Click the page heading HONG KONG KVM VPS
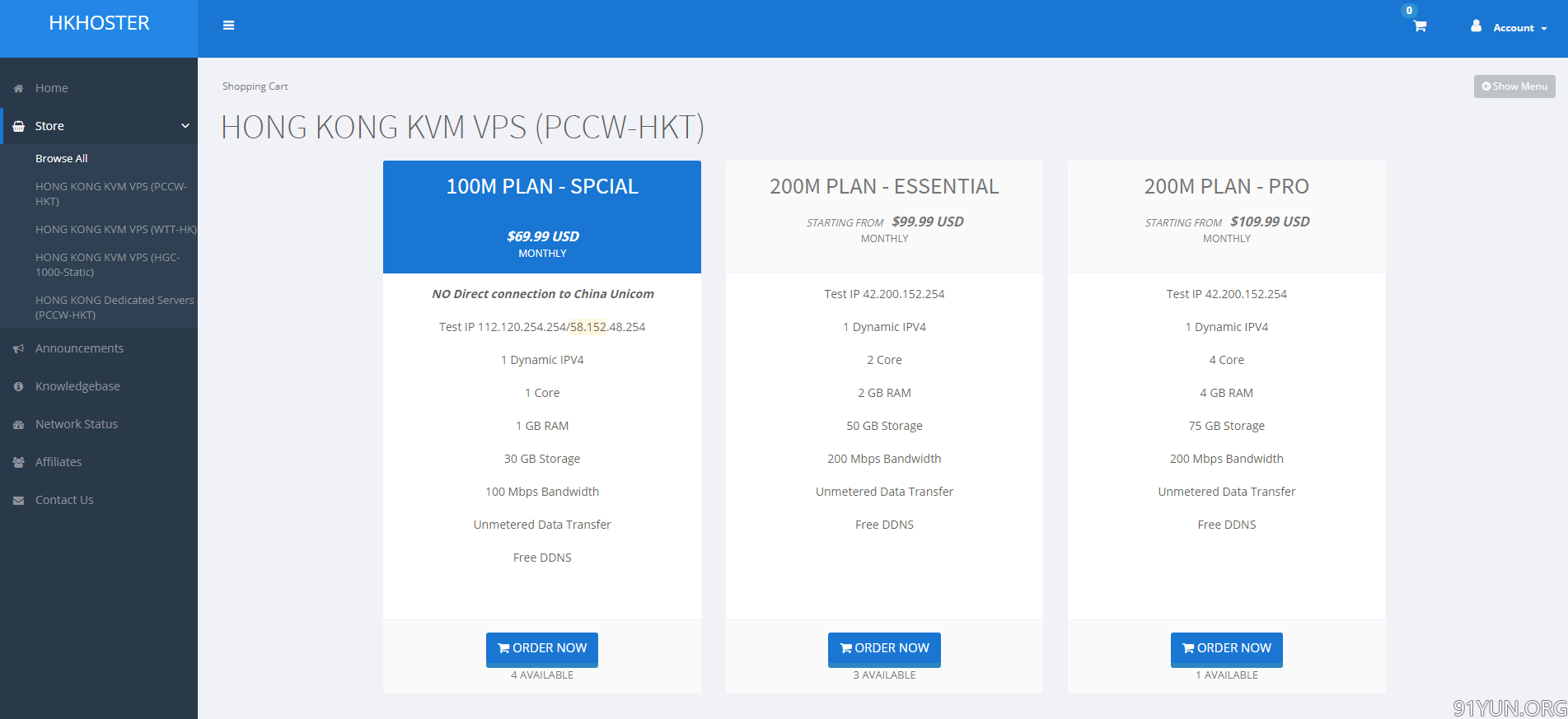Viewport: 1568px width, 719px height. tap(462, 128)
